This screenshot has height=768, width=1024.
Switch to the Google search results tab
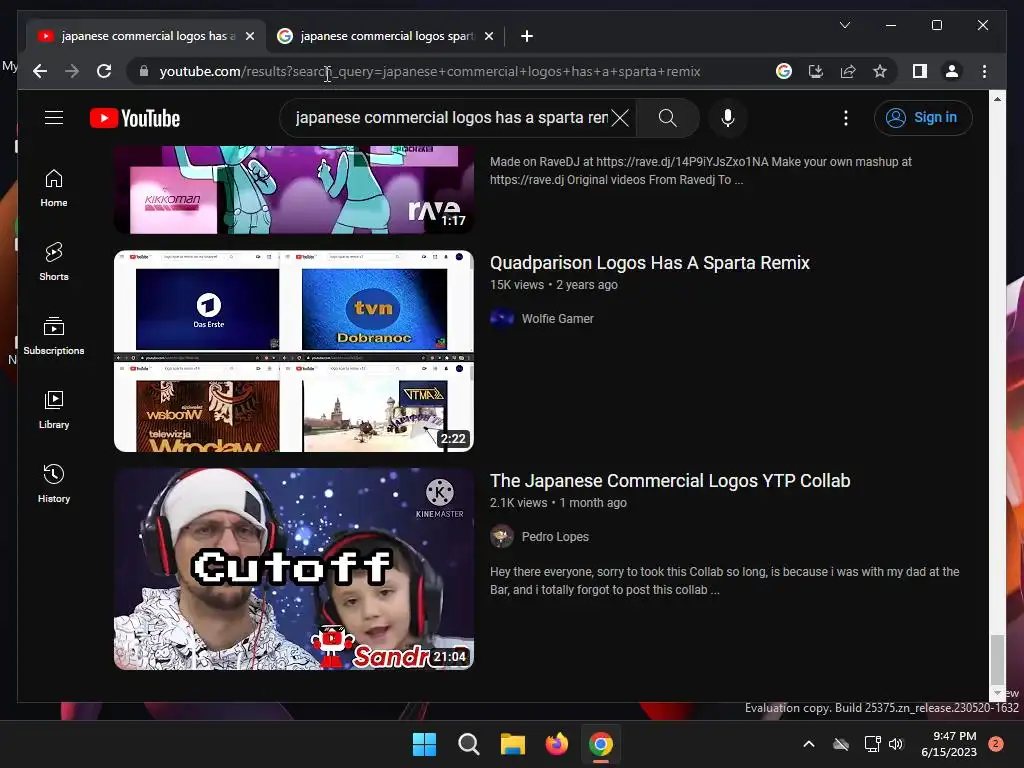point(386,36)
